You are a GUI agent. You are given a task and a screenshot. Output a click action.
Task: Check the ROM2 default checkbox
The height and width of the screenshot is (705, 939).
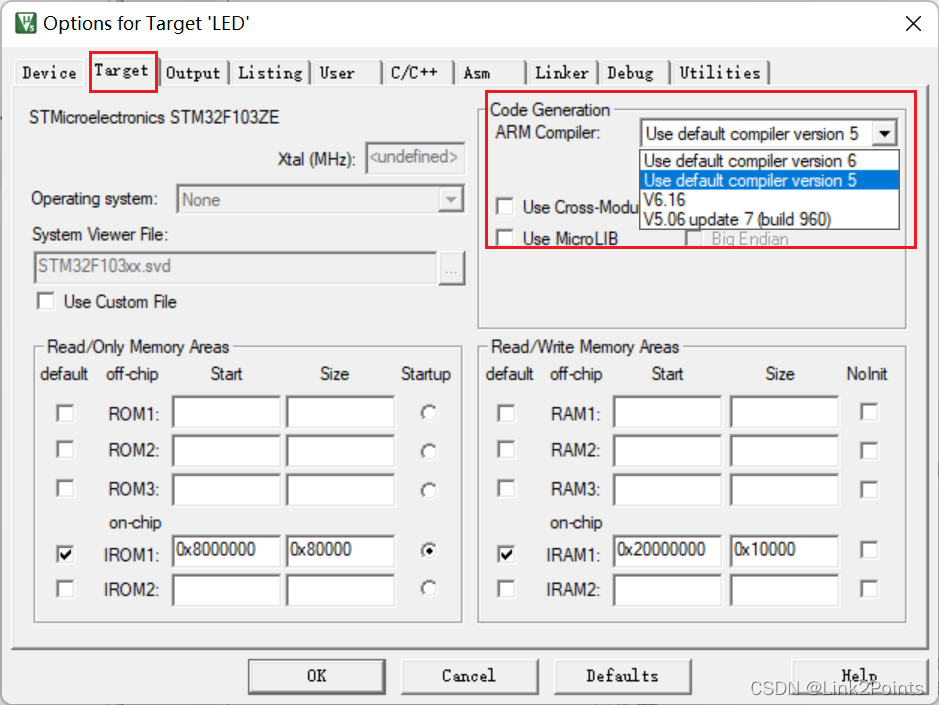click(x=65, y=450)
